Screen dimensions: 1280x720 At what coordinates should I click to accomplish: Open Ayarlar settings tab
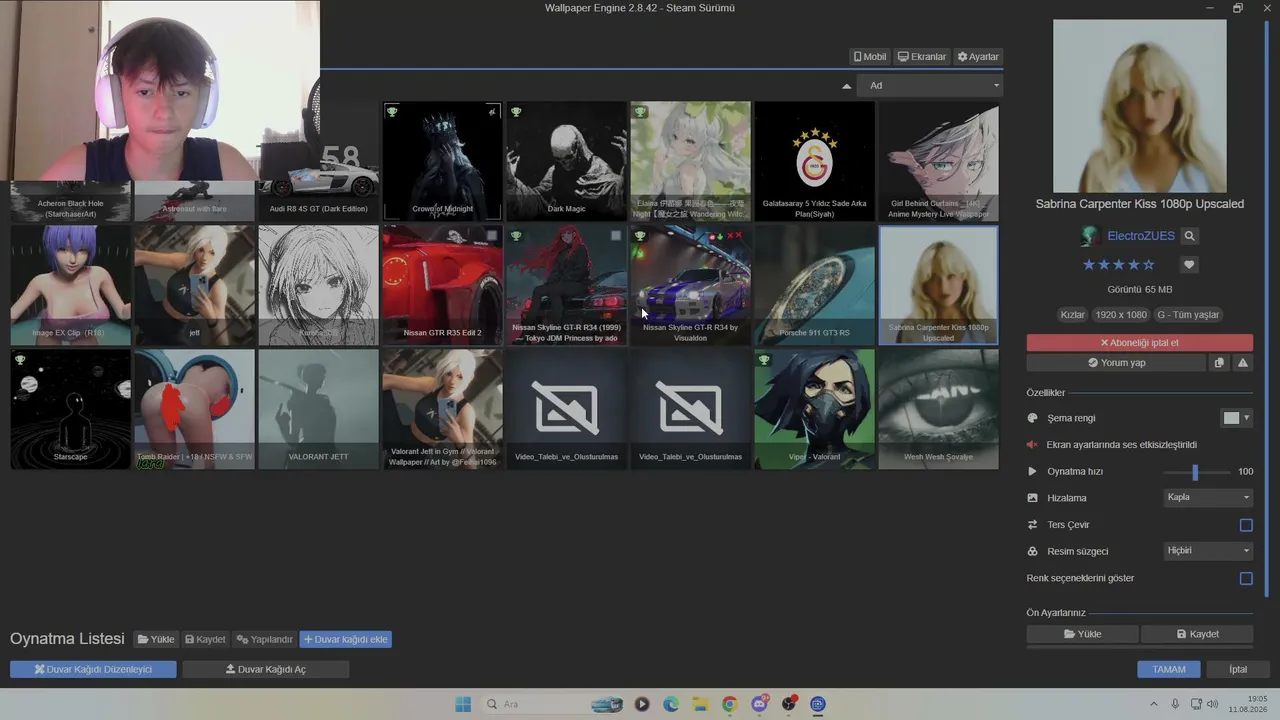[978, 57]
